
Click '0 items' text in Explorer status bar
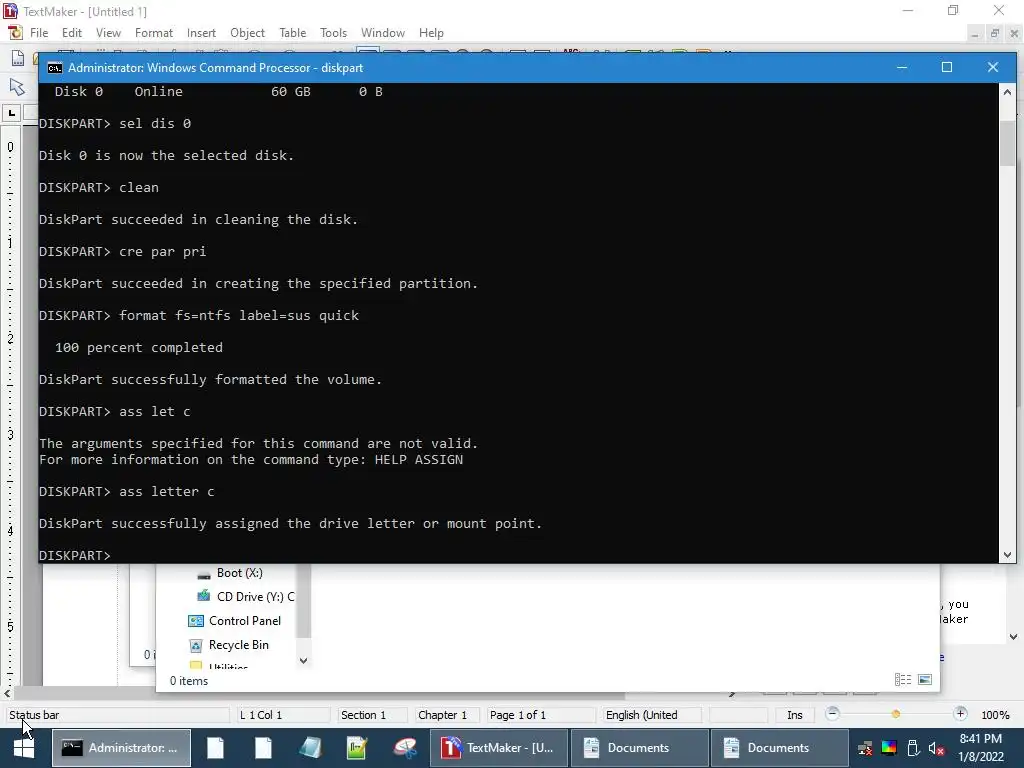pos(189,680)
